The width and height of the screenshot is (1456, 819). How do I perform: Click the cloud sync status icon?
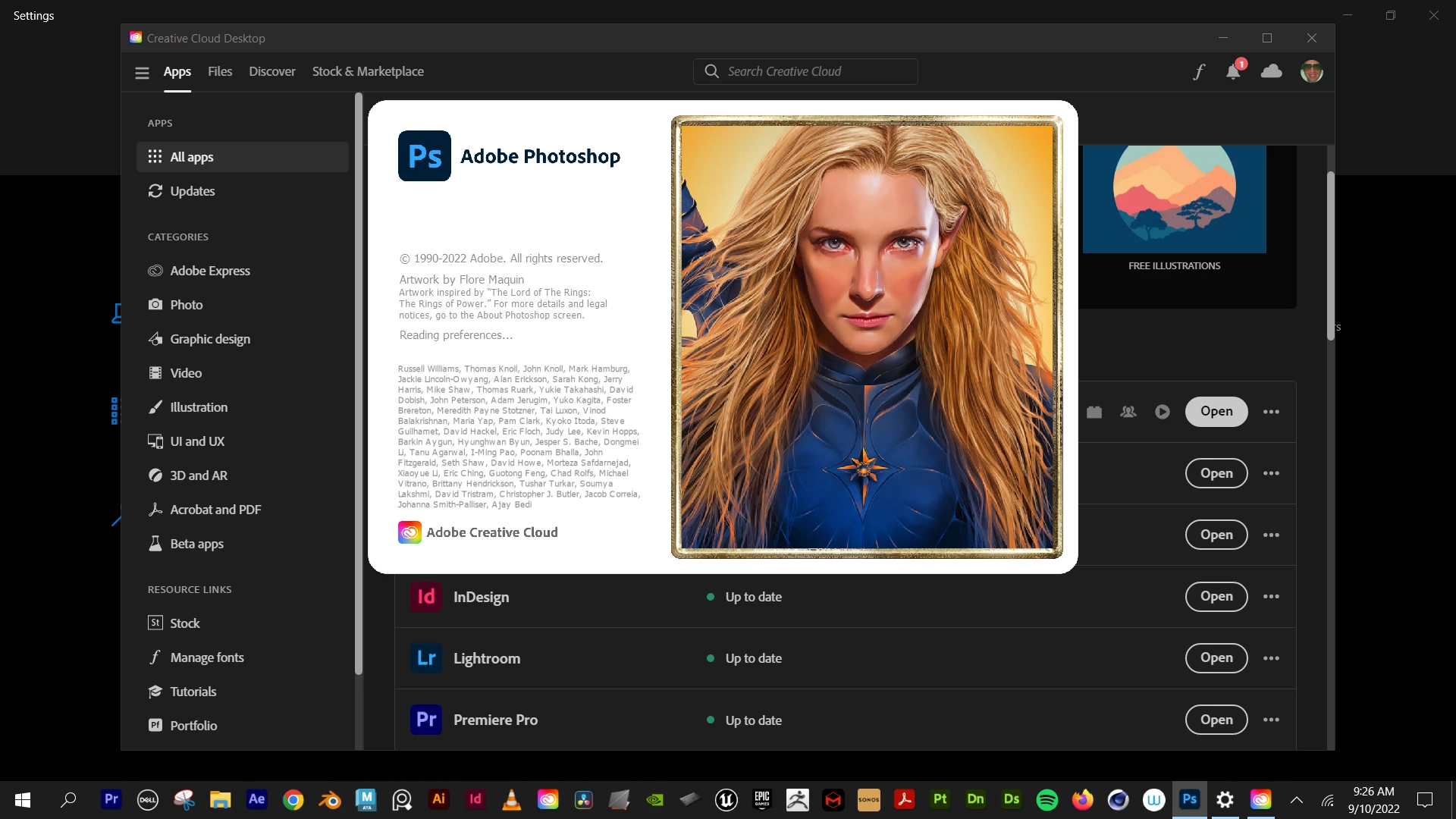click(1272, 71)
